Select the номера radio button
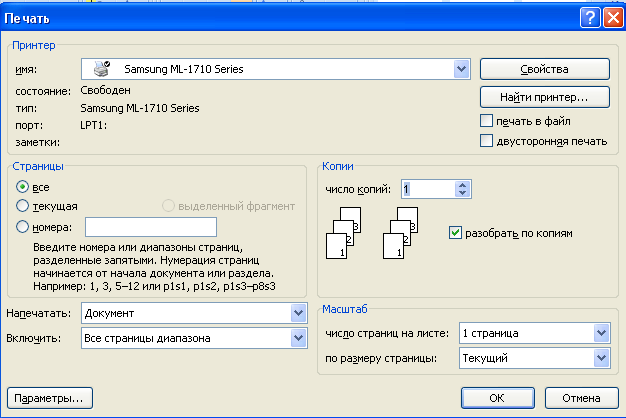The image size is (626, 418). pyautogui.click(x=22, y=227)
